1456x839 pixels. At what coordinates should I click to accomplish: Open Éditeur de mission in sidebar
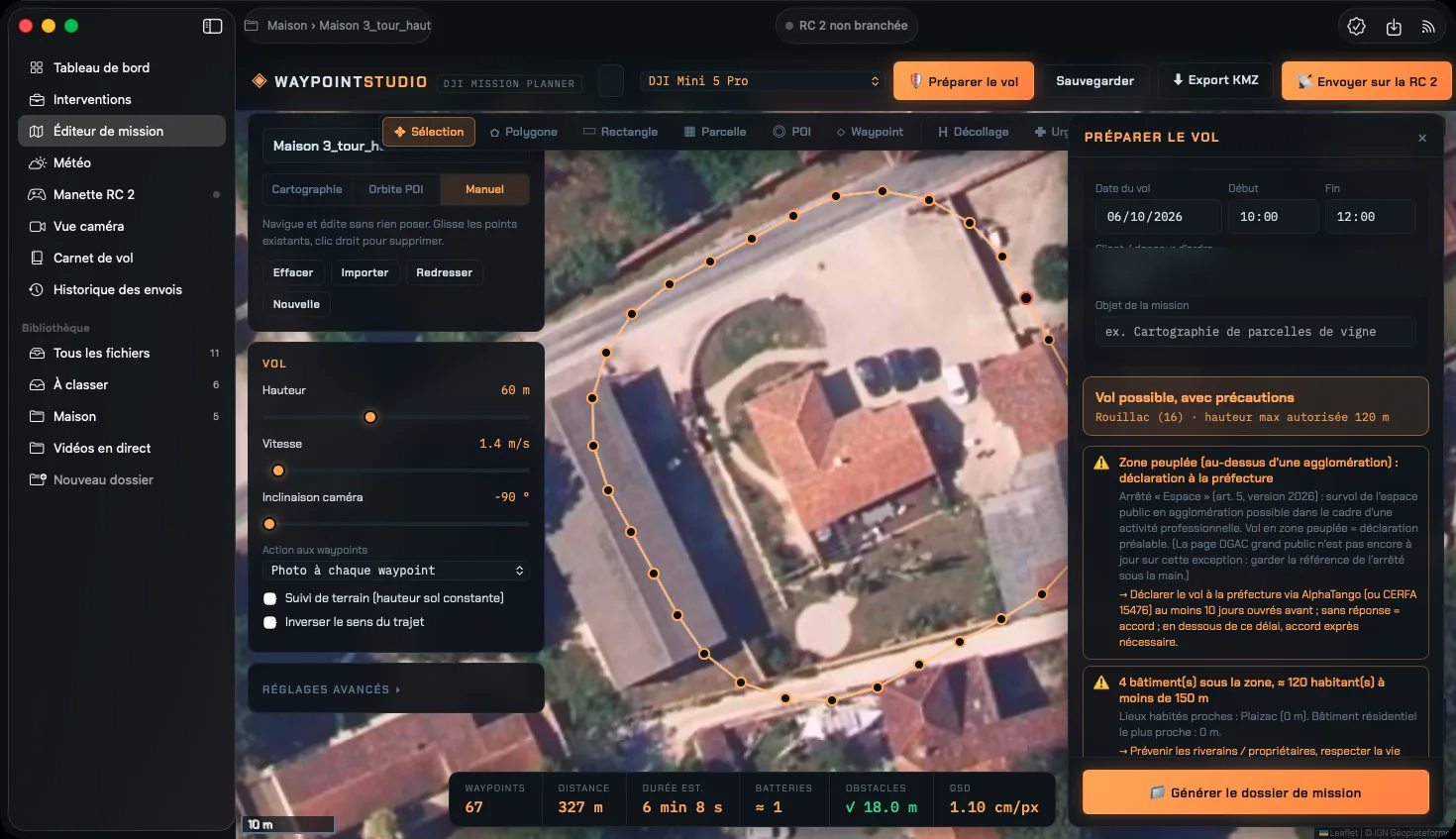pos(122,131)
